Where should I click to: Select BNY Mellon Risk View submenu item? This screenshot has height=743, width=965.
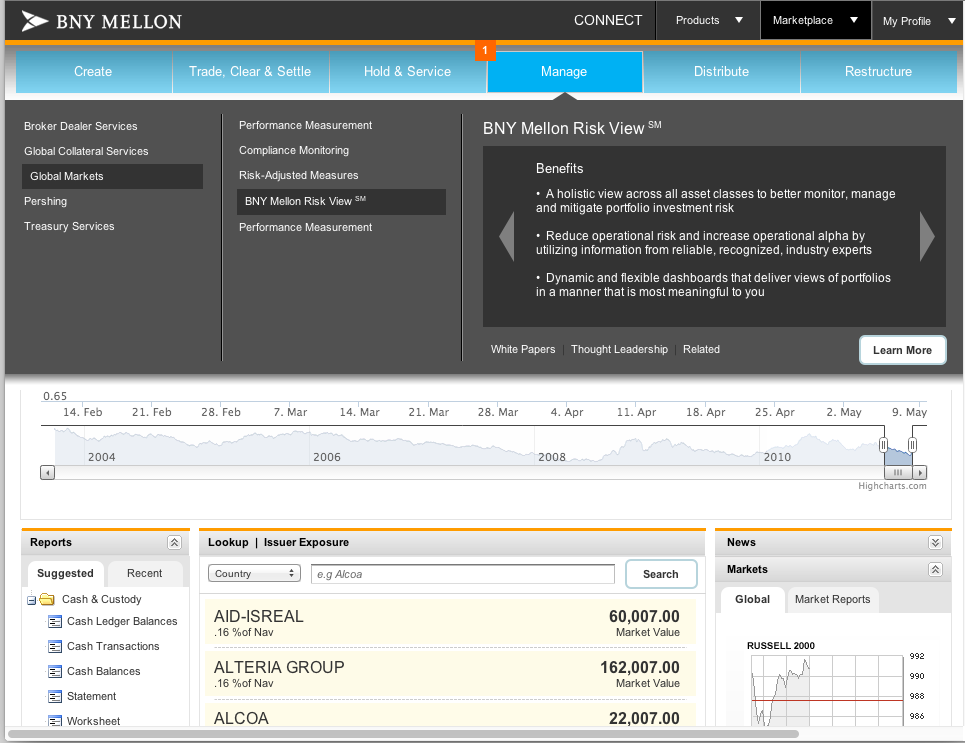tap(342, 202)
